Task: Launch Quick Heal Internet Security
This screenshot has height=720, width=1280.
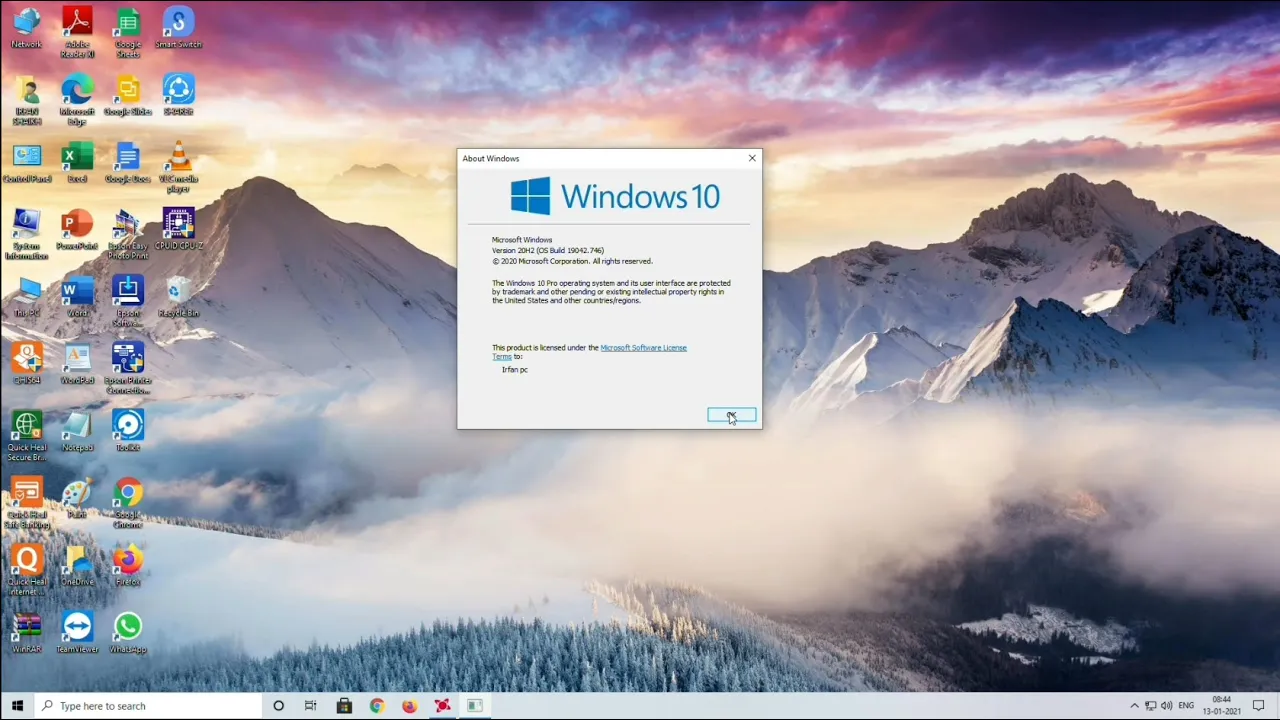Action: click(26, 569)
